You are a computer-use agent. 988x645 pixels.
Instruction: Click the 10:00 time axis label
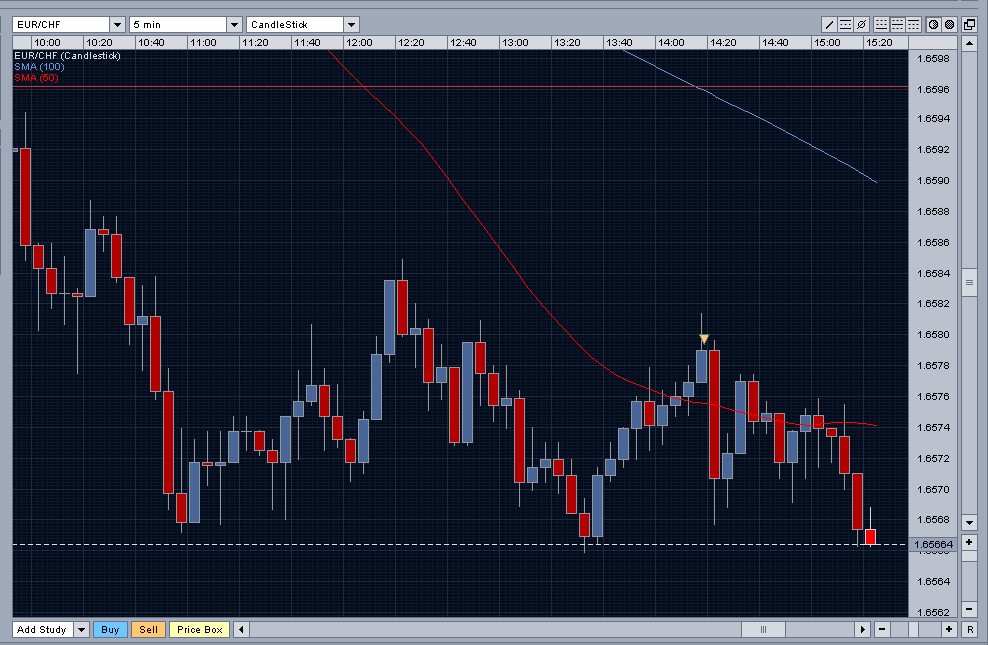[47, 43]
